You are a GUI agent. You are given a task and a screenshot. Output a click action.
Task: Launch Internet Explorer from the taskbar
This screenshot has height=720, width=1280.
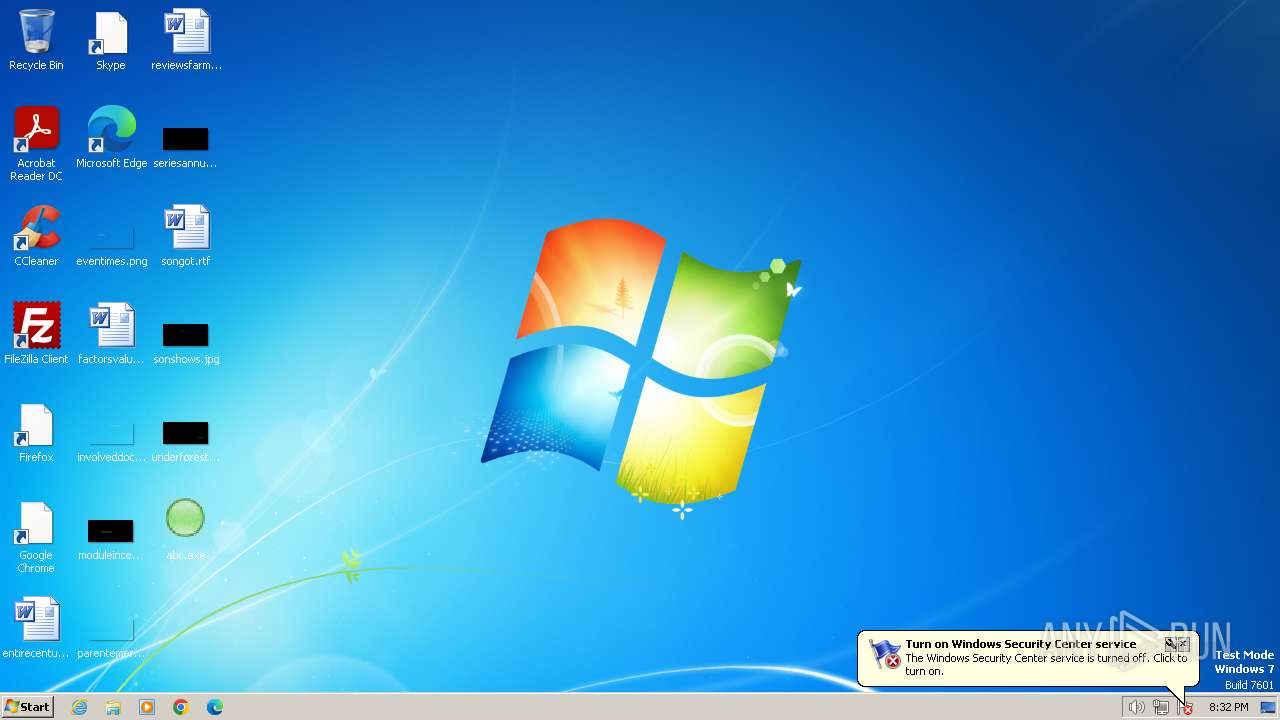80,707
